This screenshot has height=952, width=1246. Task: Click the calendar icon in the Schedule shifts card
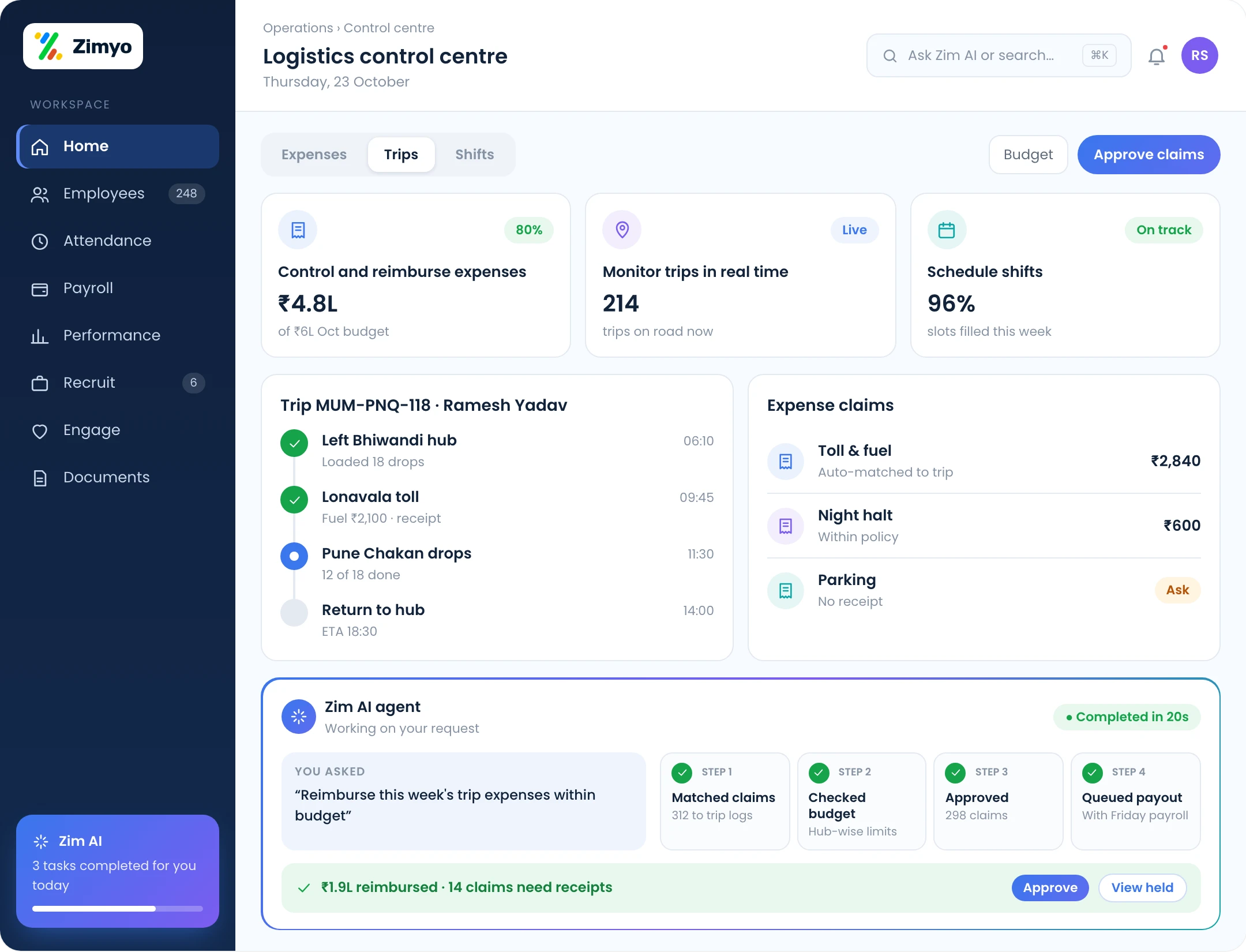pos(947,230)
